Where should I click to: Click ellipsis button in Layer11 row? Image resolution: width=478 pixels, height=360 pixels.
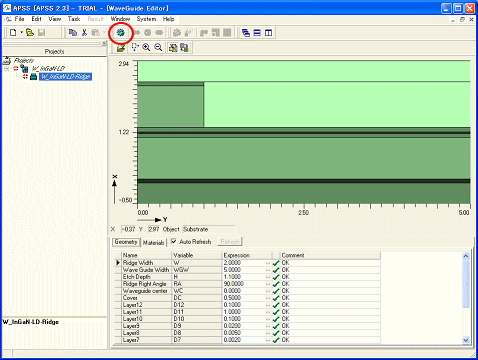[268, 312]
